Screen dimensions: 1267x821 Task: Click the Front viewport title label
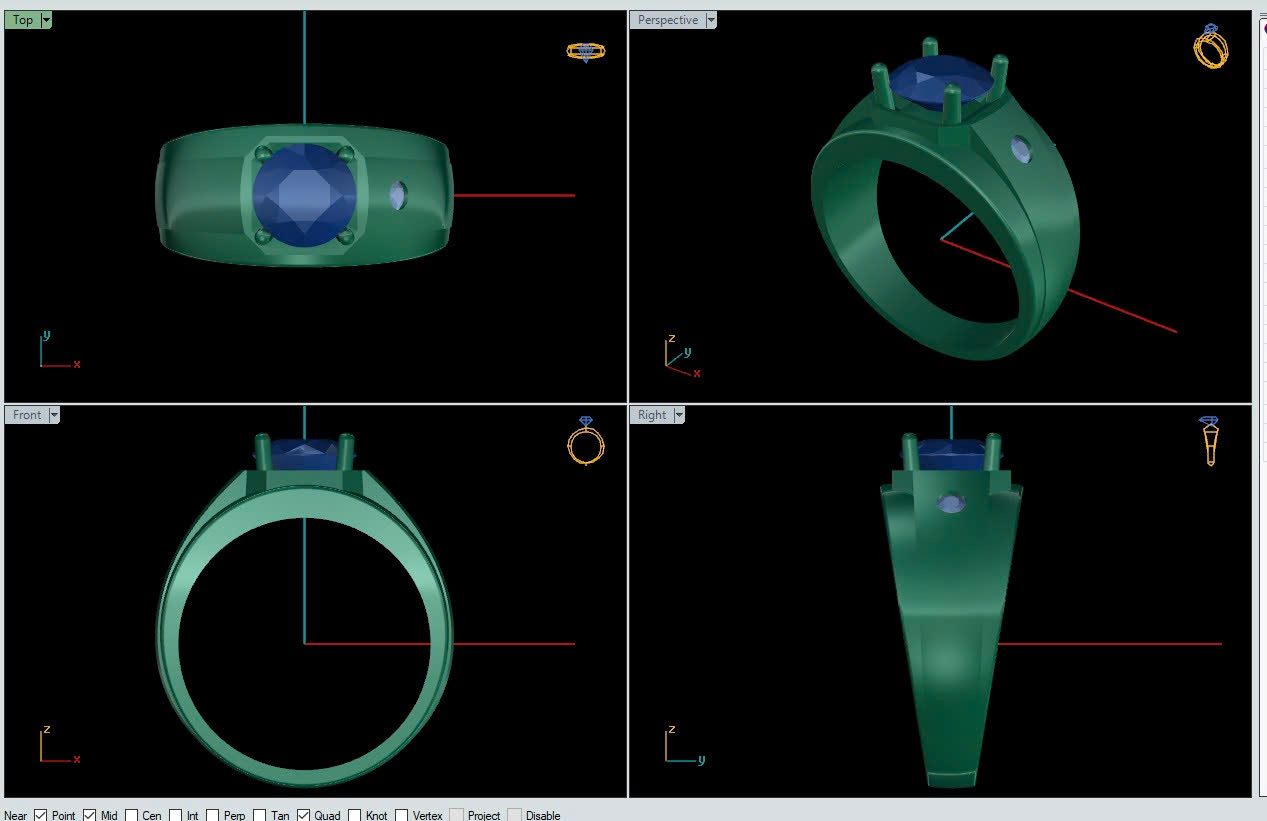tap(27, 415)
